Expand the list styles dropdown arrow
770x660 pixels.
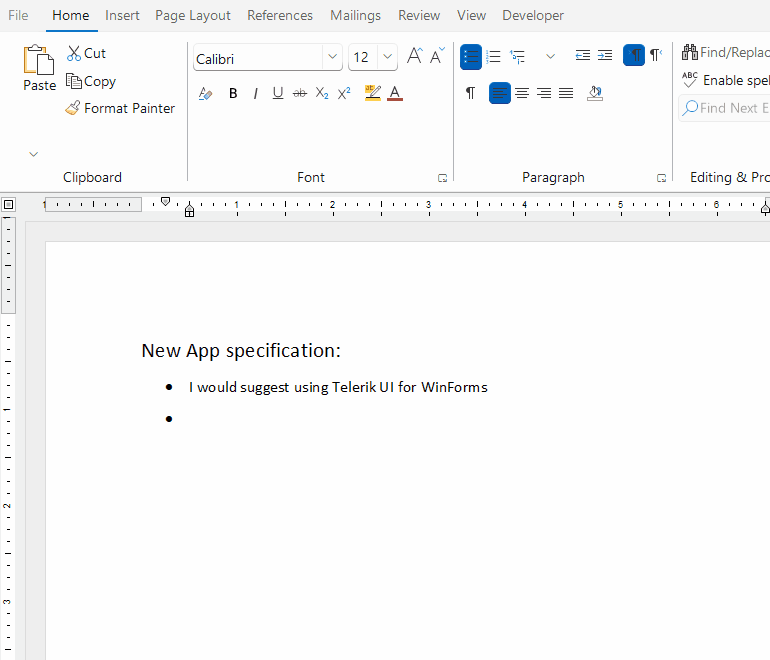pyautogui.click(x=550, y=56)
